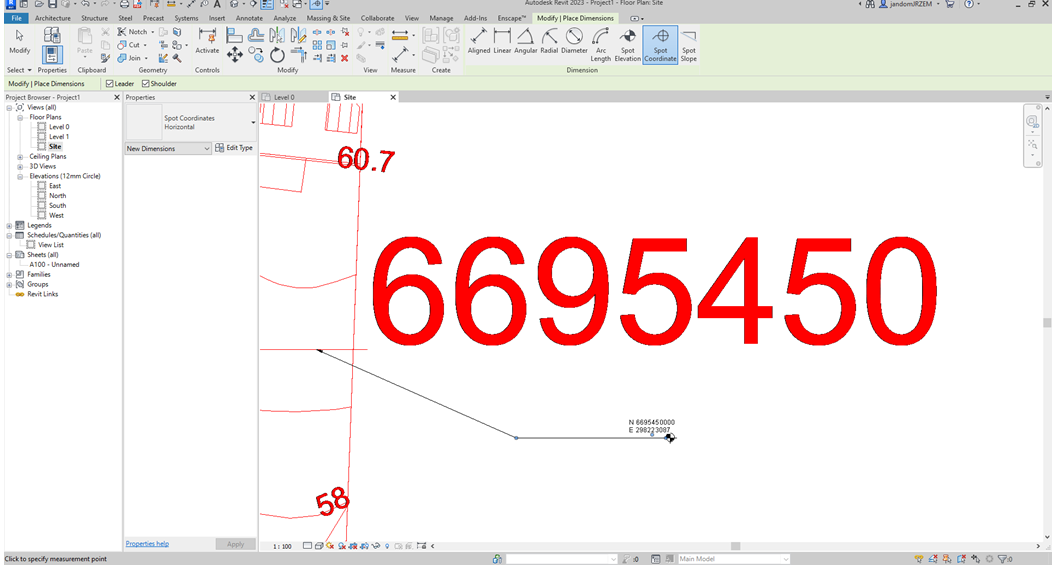Select the Spot Coordinate tool

pyautogui.click(x=660, y=45)
